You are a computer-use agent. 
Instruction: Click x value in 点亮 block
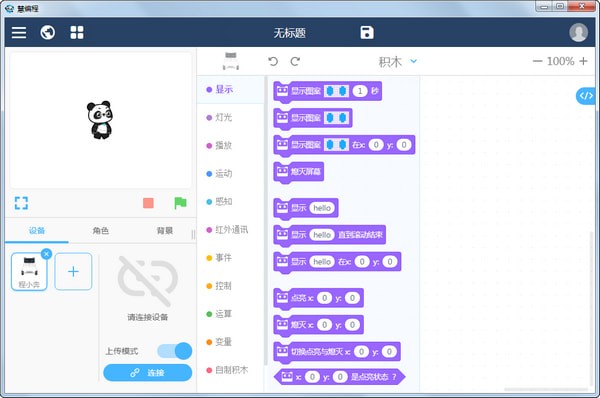tap(324, 298)
